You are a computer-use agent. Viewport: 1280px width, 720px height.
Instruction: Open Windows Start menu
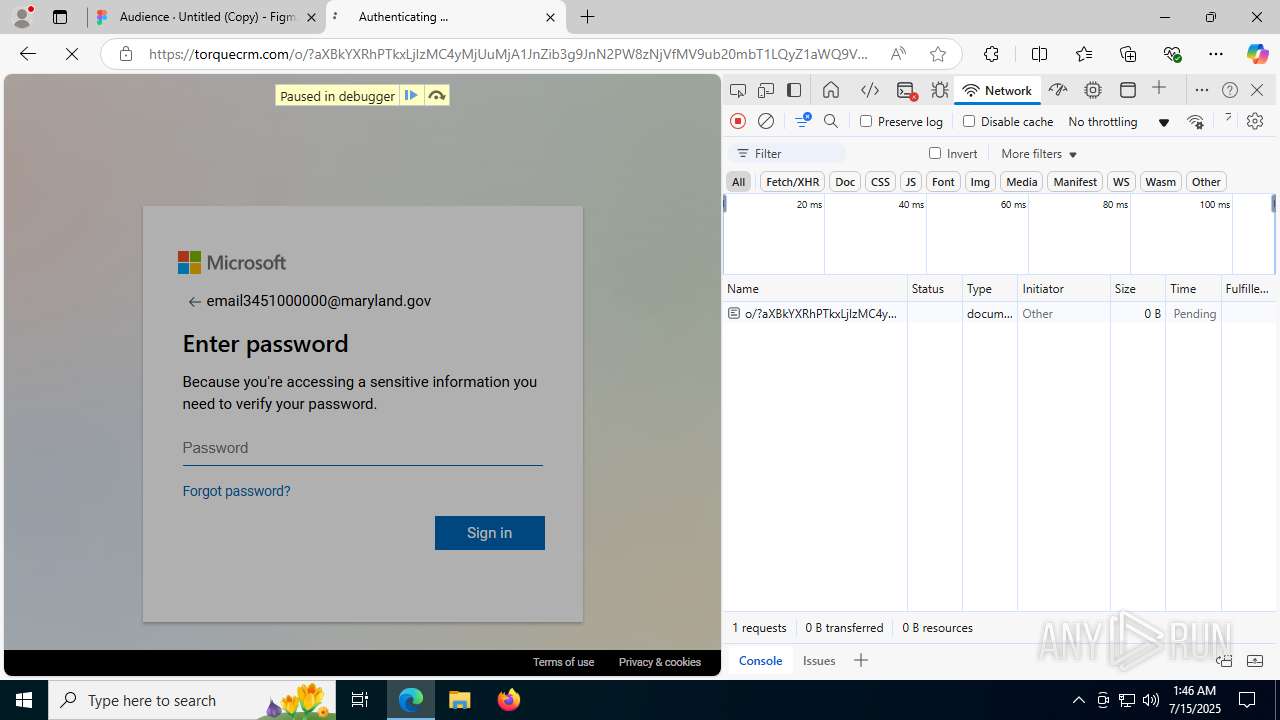pyautogui.click(x=24, y=700)
